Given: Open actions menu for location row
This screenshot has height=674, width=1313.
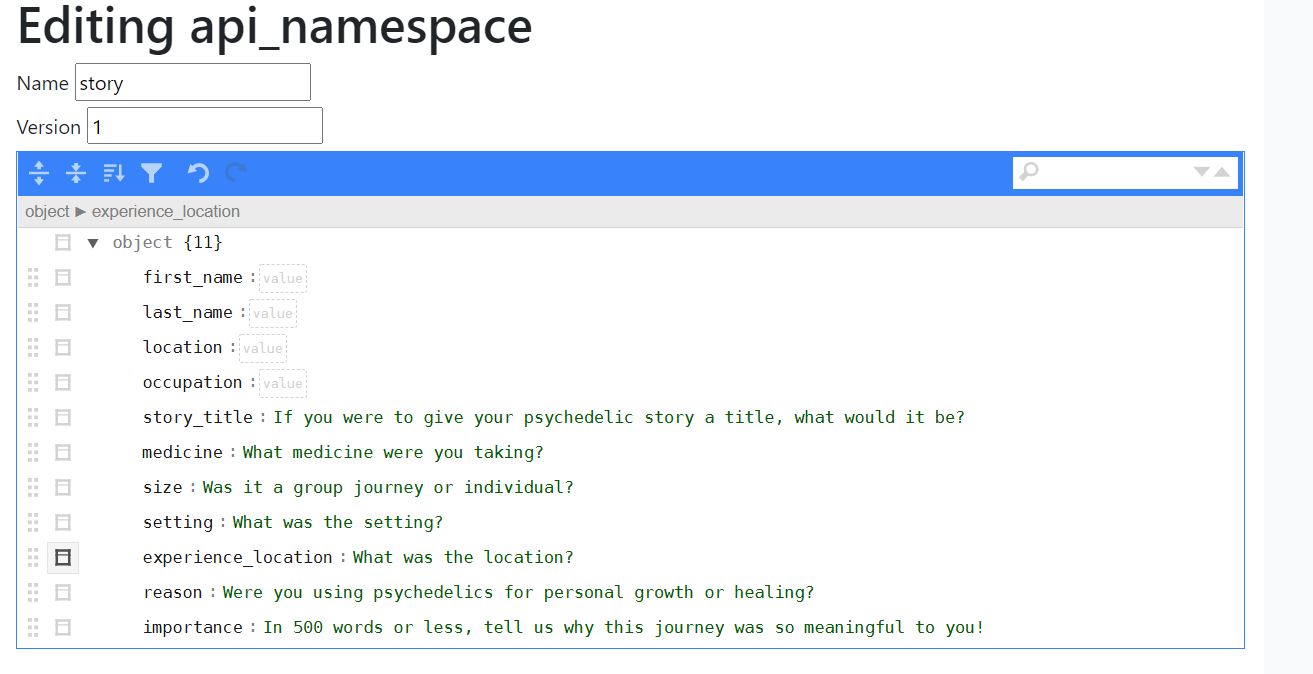Looking at the screenshot, I should pos(63,347).
